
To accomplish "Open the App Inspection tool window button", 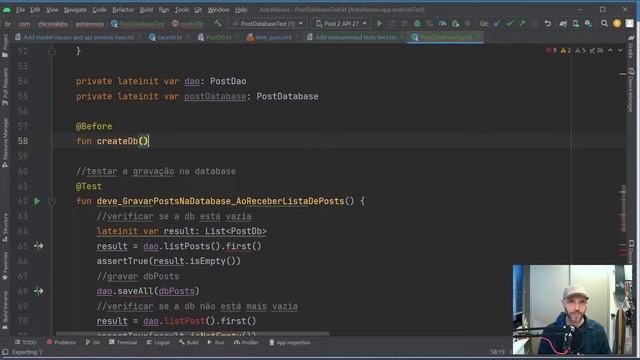I will click(x=290, y=342).
